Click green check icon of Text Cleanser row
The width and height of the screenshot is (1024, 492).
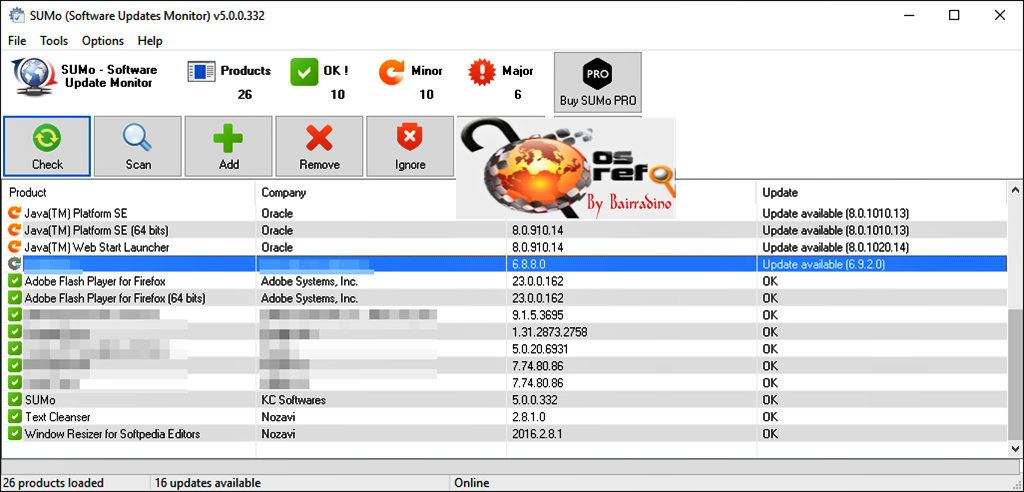tap(14, 416)
